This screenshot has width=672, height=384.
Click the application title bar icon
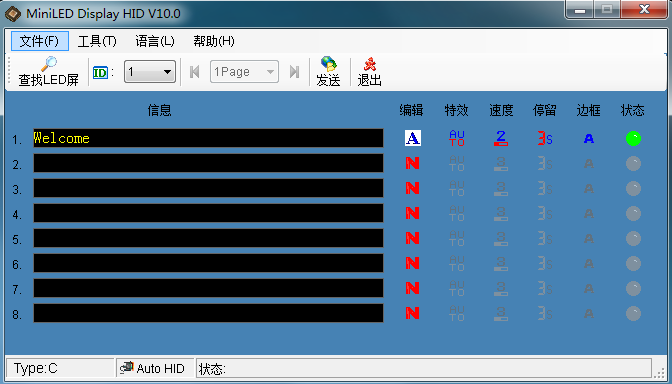coord(13,14)
